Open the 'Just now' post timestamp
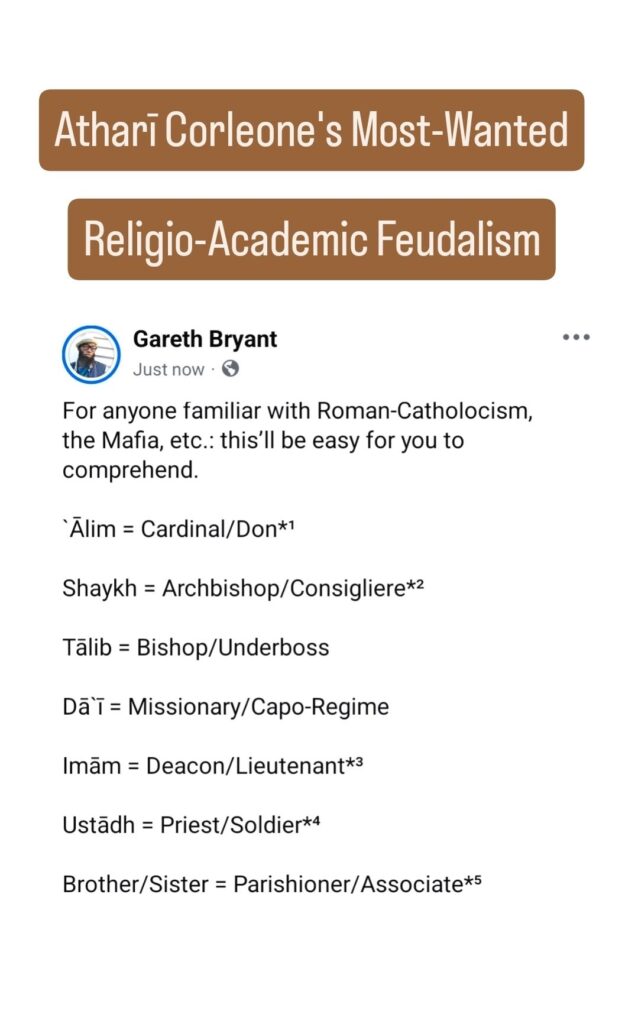638x1024 pixels. 168,369
